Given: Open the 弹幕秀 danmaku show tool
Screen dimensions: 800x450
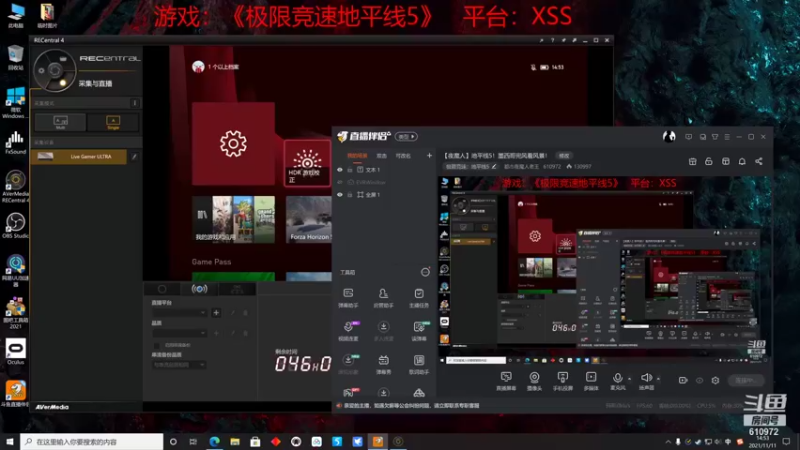Looking at the screenshot, I should [383, 364].
